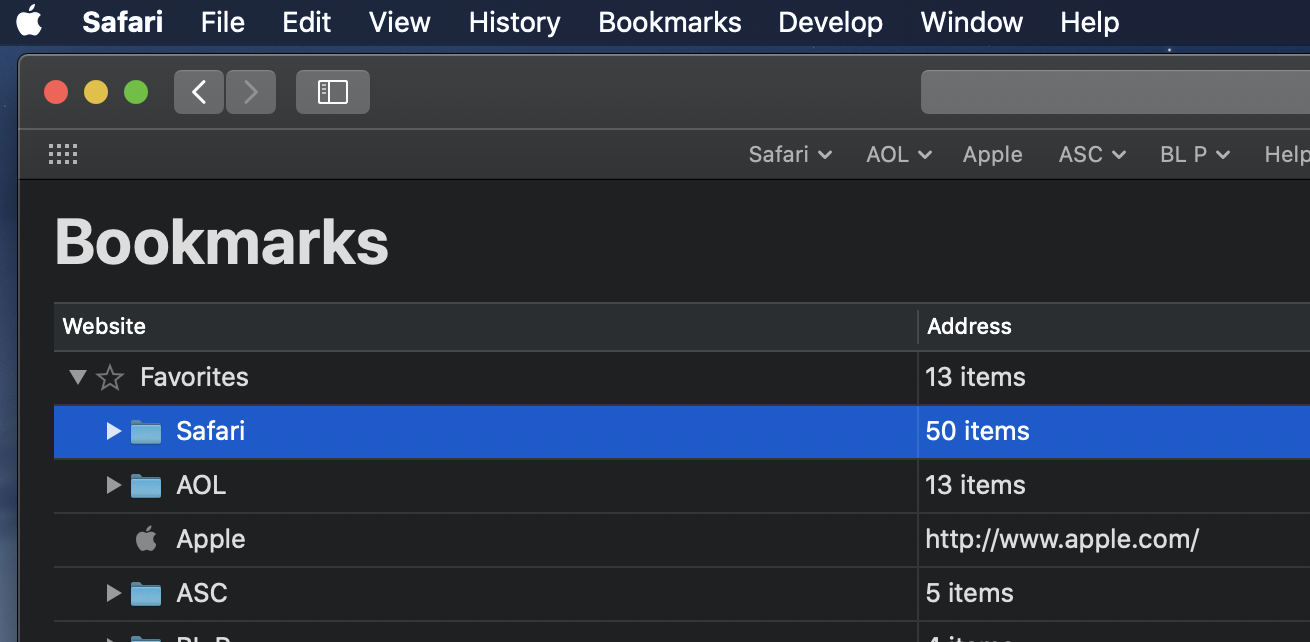Viewport: 1310px width, 642px height.
Task: Open the Bookmarks menu in menu bar
Action: [669, 22]
